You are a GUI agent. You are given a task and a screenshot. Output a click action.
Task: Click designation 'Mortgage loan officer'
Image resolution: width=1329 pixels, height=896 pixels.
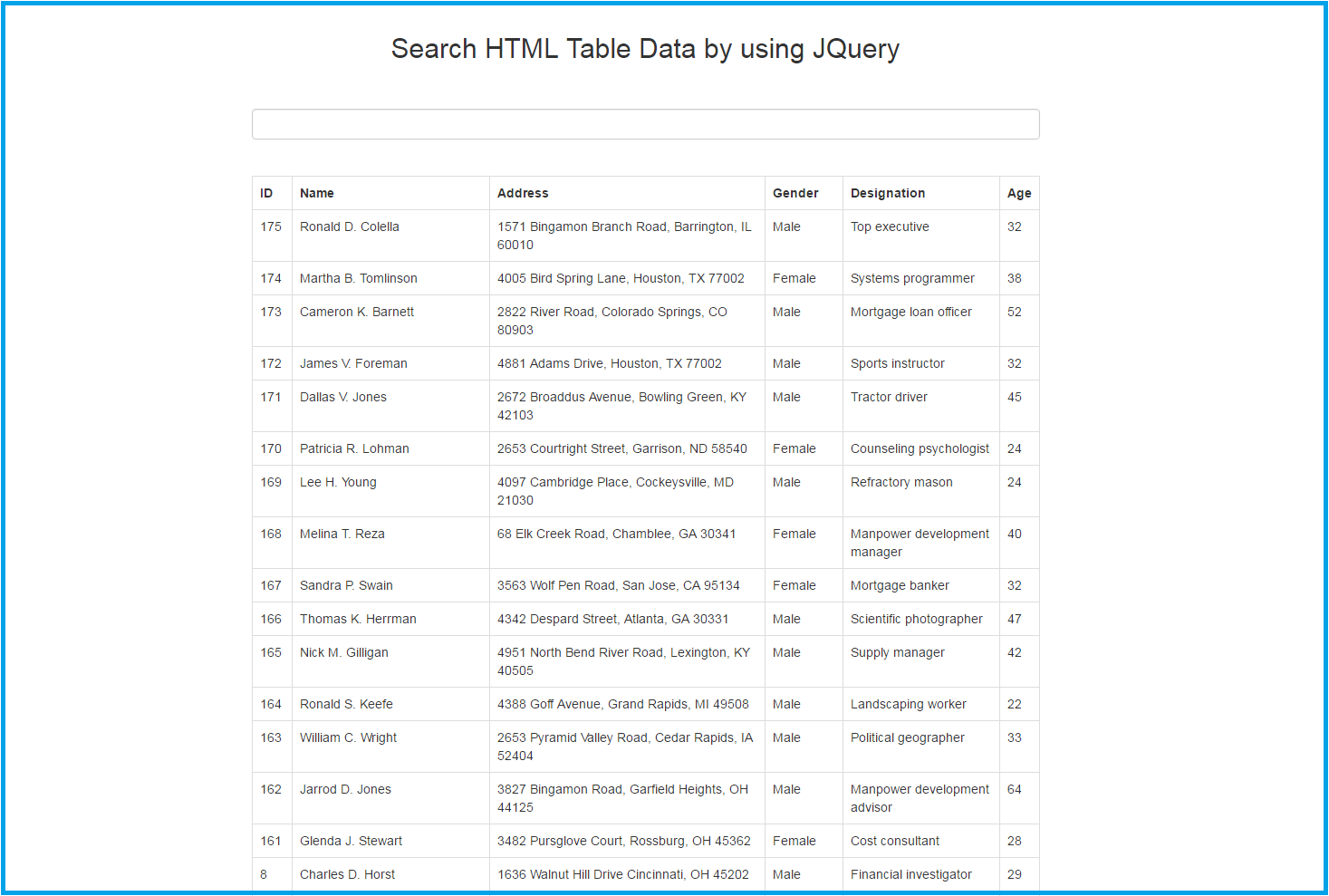pyautogui.click(x=911, y=312)
